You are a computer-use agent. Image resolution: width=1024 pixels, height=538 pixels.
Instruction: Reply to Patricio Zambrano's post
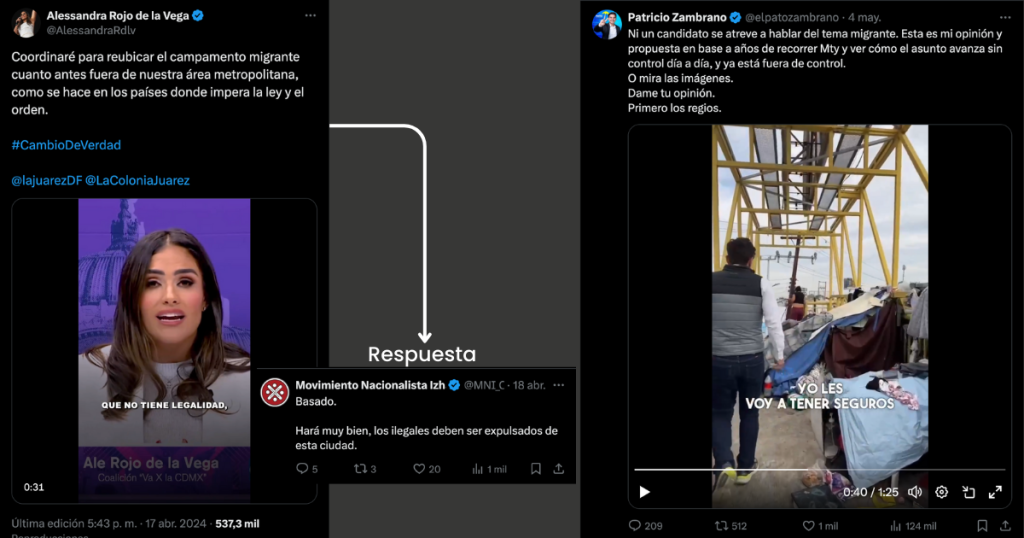[x=635, y=525]
